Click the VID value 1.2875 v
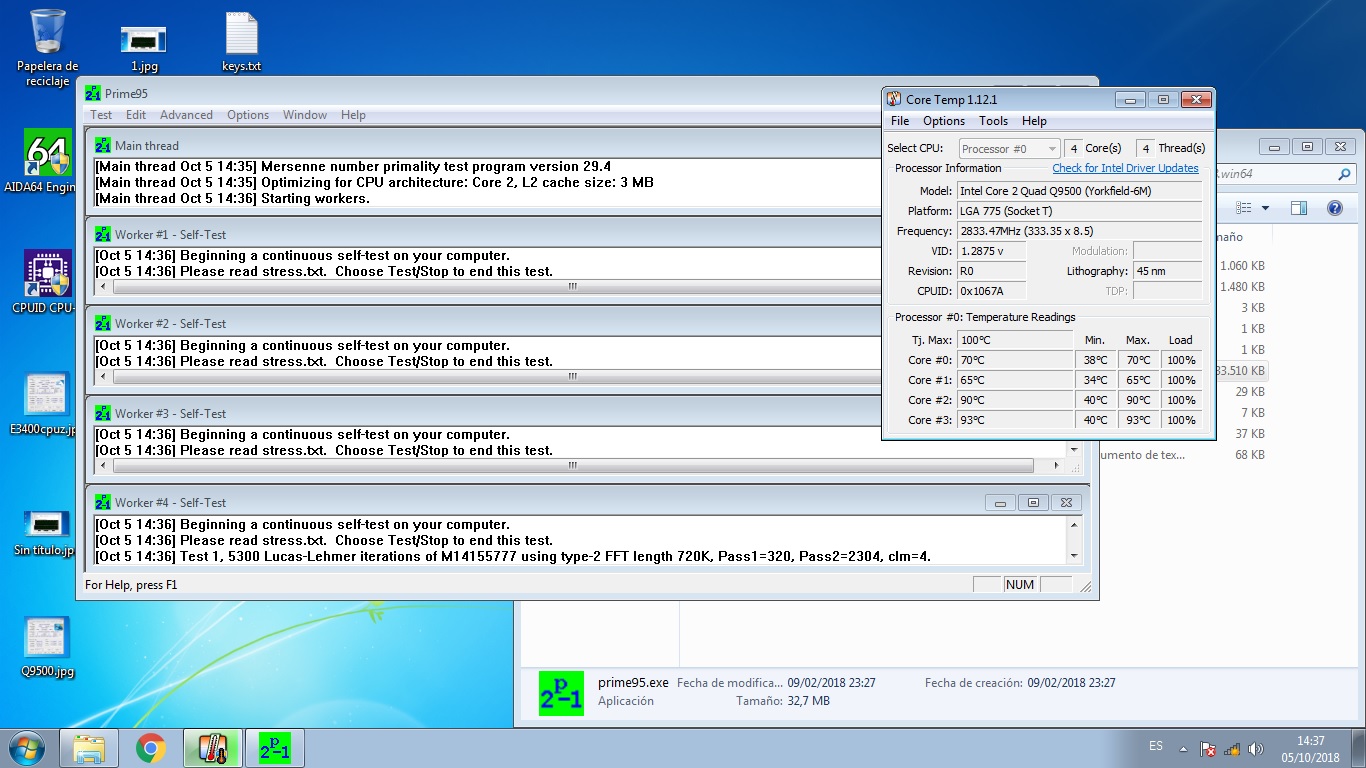This screenshot has height=768, width=1366. [991, 251]
